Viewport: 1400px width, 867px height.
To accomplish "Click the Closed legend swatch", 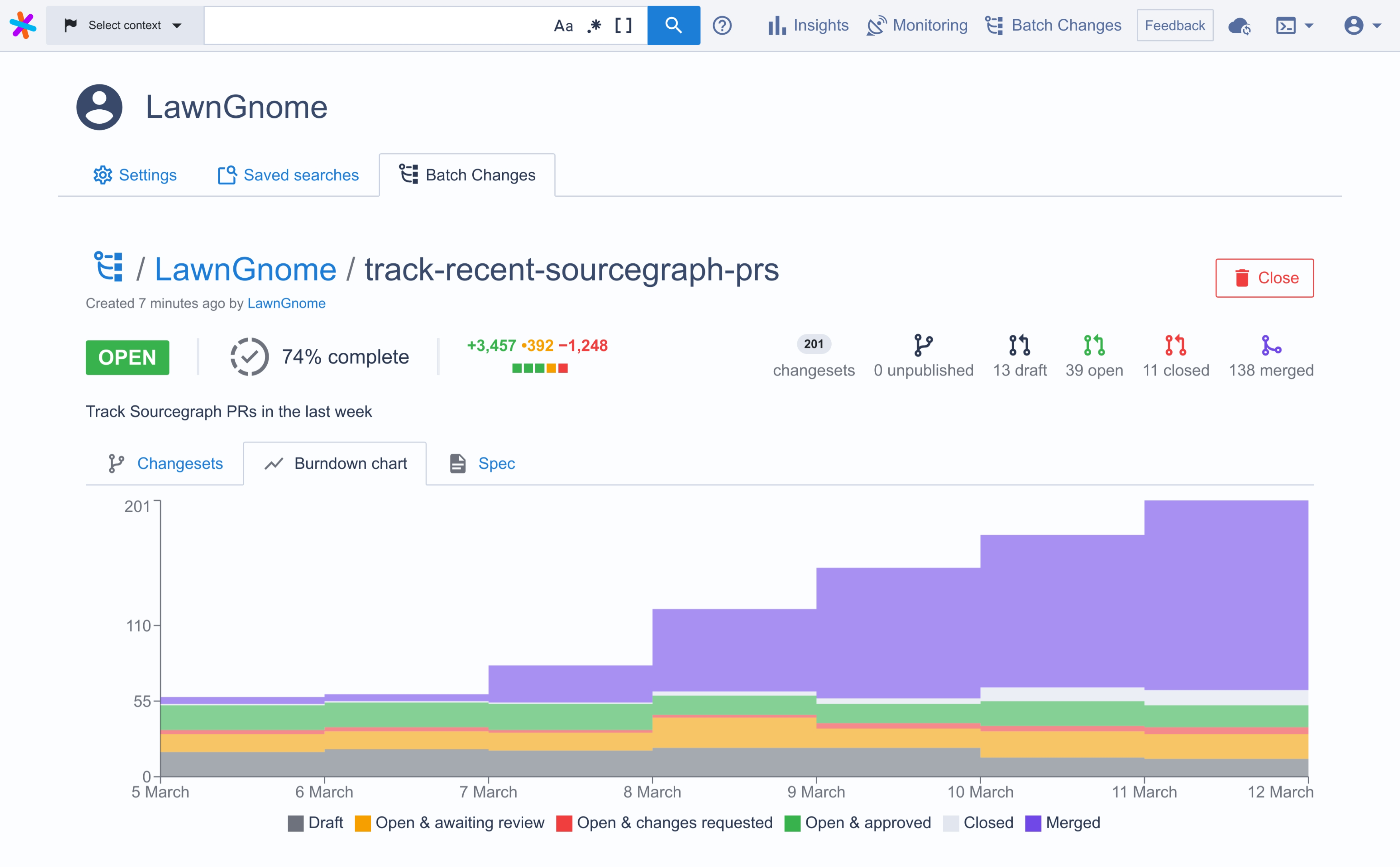I will pos(951,824).
